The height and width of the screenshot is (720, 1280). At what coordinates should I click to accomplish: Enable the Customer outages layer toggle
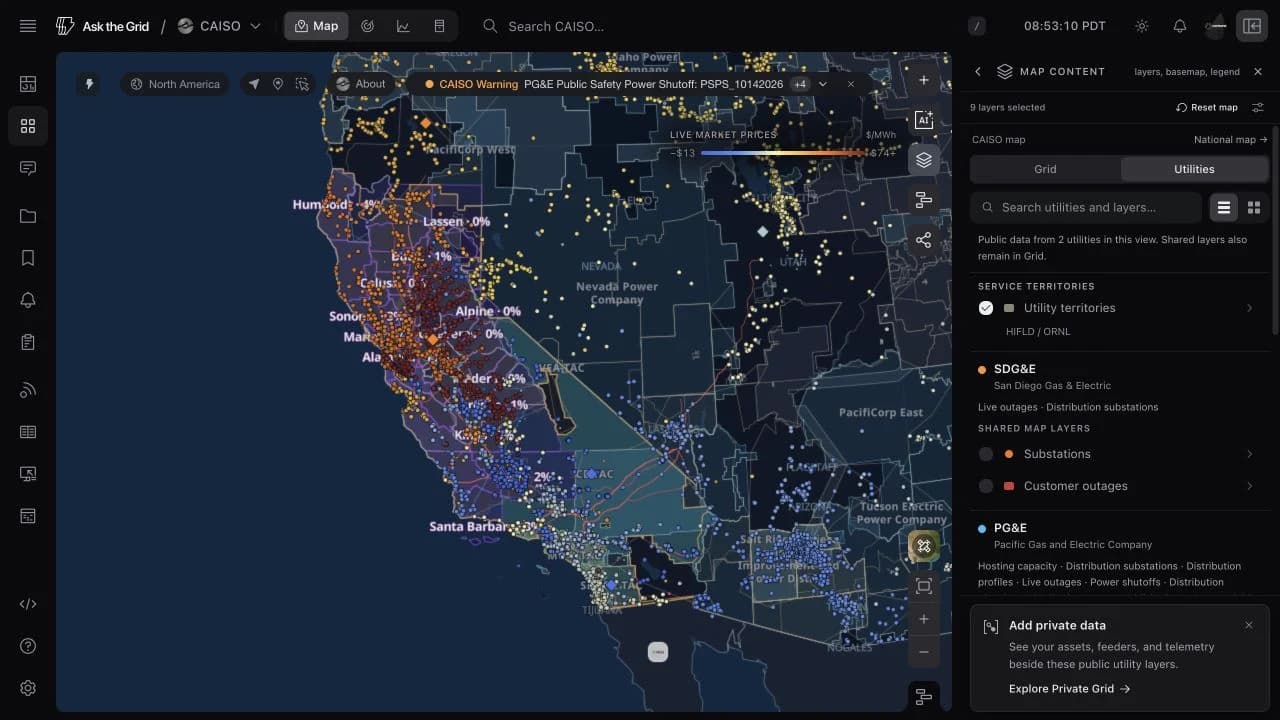(x=986, y=486)
